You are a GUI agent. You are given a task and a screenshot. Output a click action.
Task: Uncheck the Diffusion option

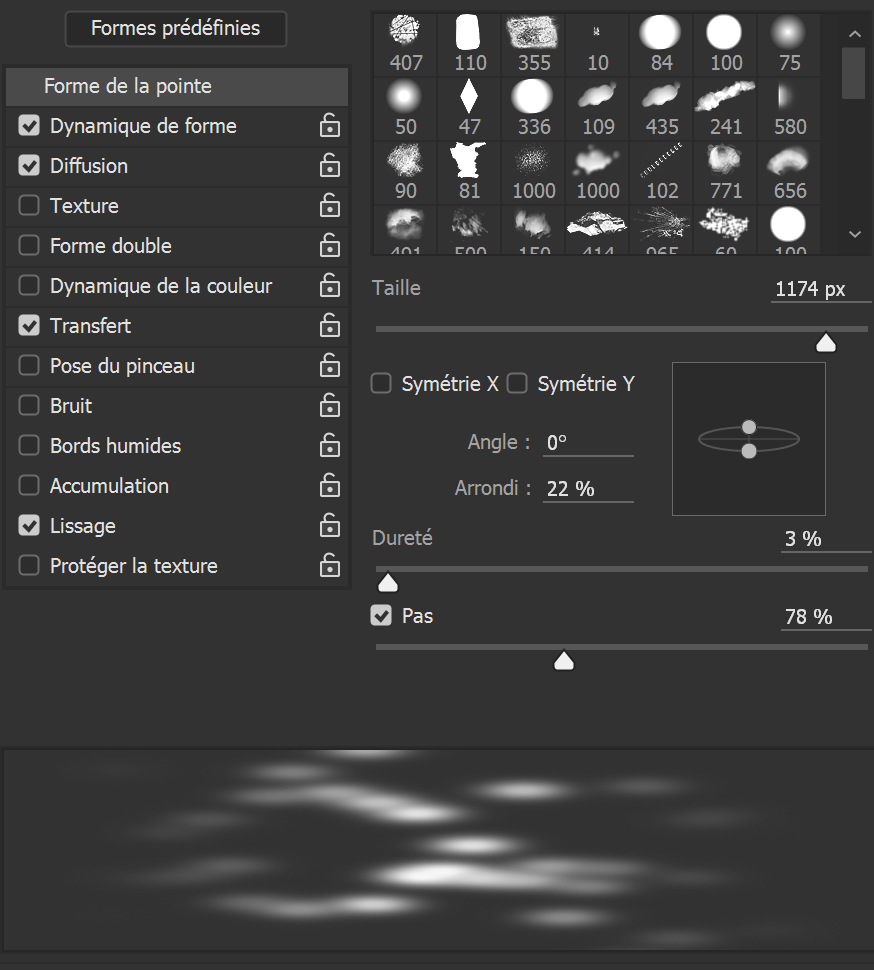pyautogui.click(x=30, y=166)
